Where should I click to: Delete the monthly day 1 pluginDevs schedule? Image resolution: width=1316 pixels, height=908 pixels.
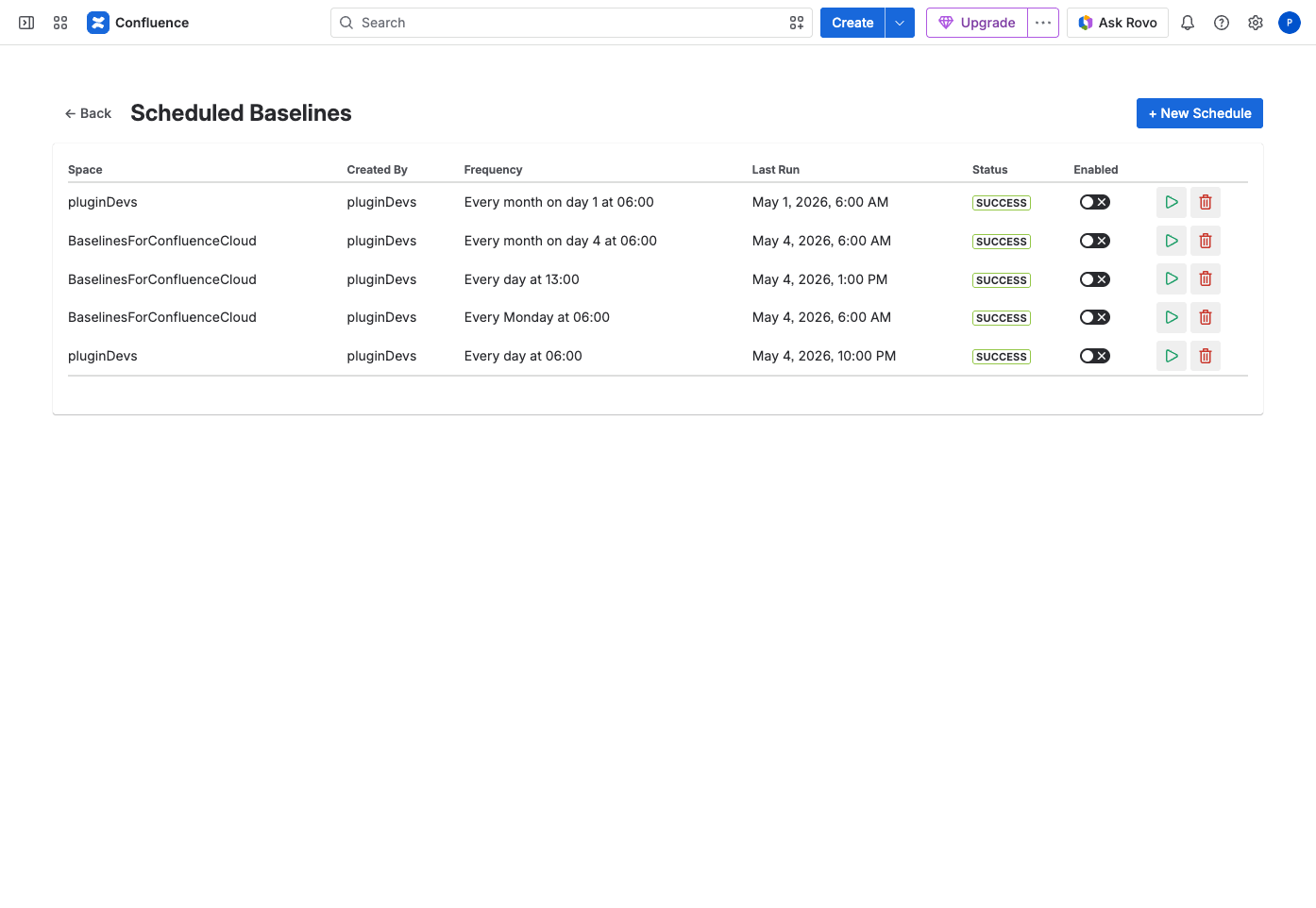(x=1206, y=202)
